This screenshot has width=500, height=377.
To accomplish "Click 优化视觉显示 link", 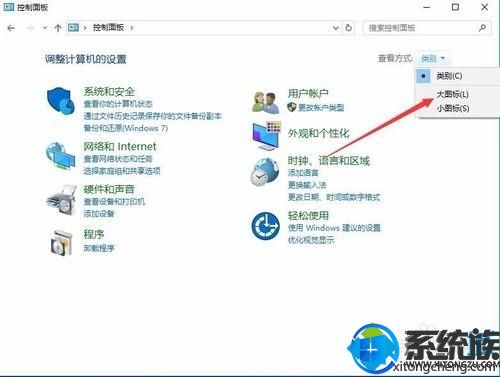I will tap(311, 240).
